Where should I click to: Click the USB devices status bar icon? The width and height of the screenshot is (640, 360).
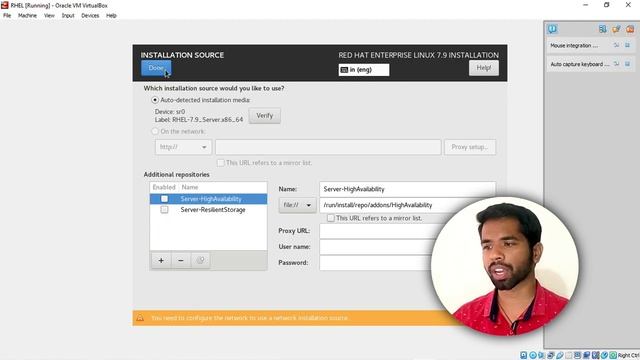[x=560, y=355]
